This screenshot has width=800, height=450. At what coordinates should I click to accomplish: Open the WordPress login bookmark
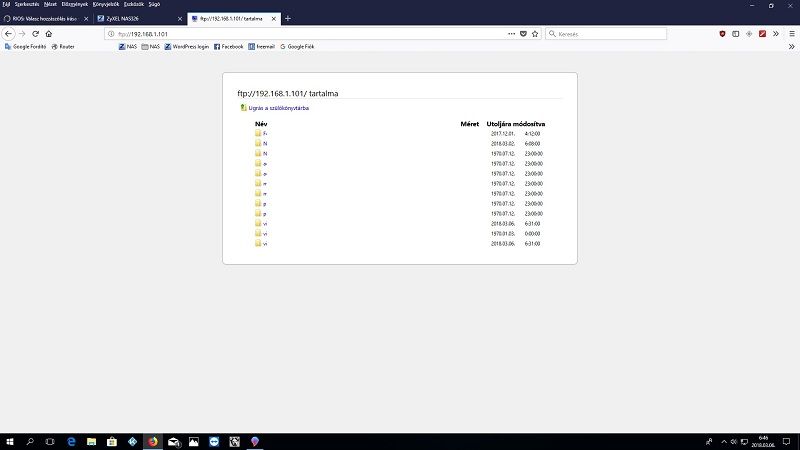coord(187,46)
